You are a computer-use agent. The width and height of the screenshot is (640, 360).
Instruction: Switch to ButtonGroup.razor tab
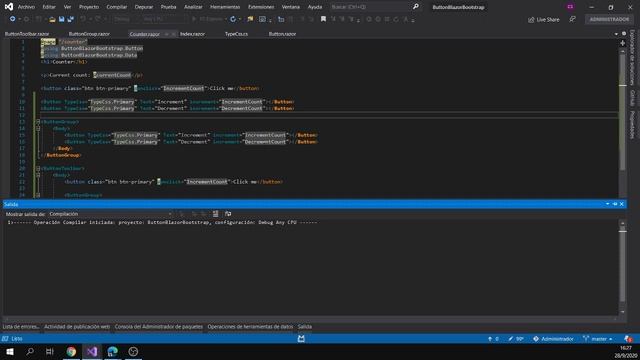click(89, 34)
